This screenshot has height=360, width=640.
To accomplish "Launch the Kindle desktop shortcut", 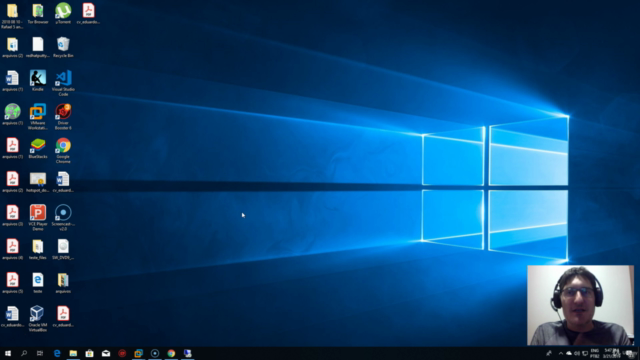I will point(38,80).
